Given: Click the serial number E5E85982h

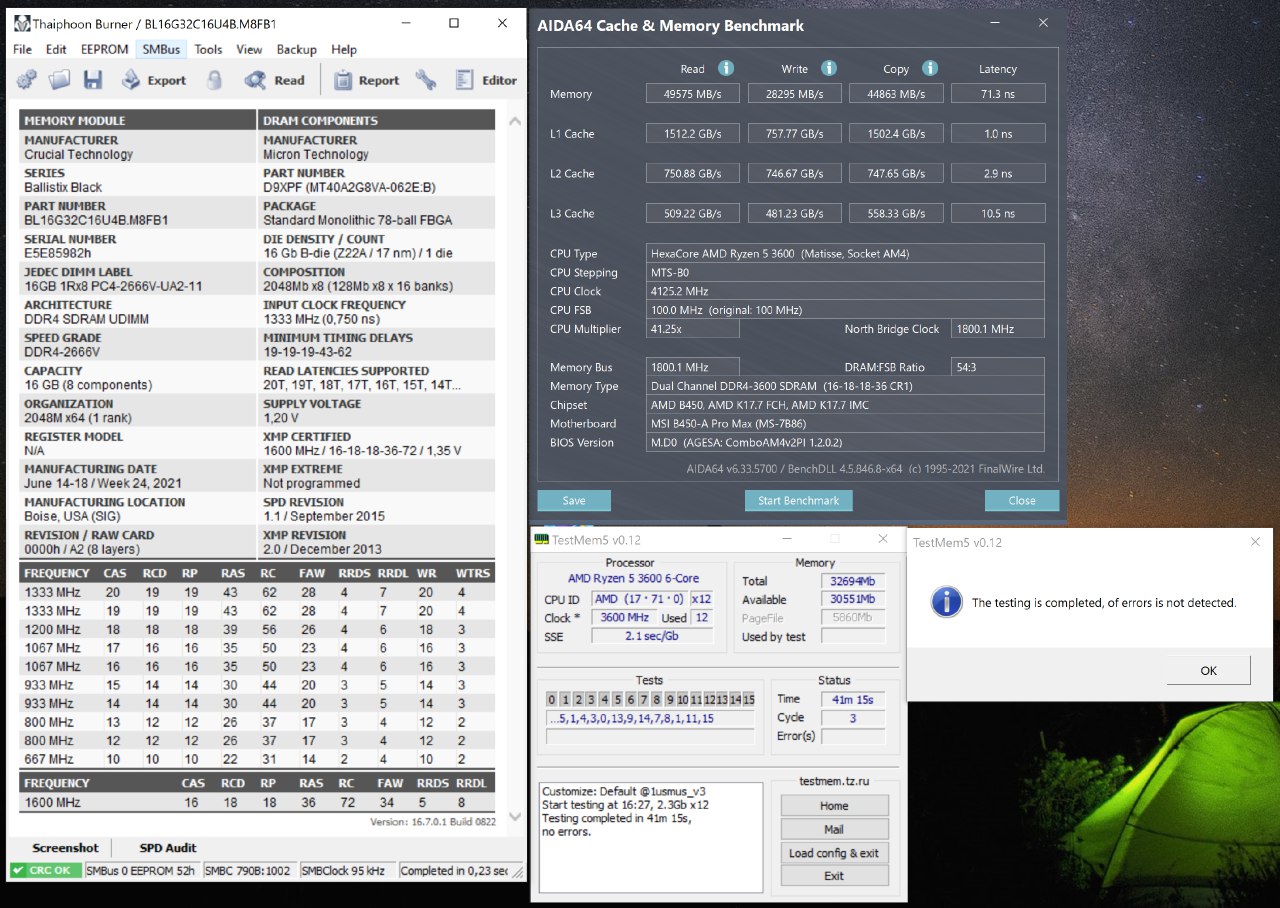Looking at the screenshot, I should pos(58,253).
